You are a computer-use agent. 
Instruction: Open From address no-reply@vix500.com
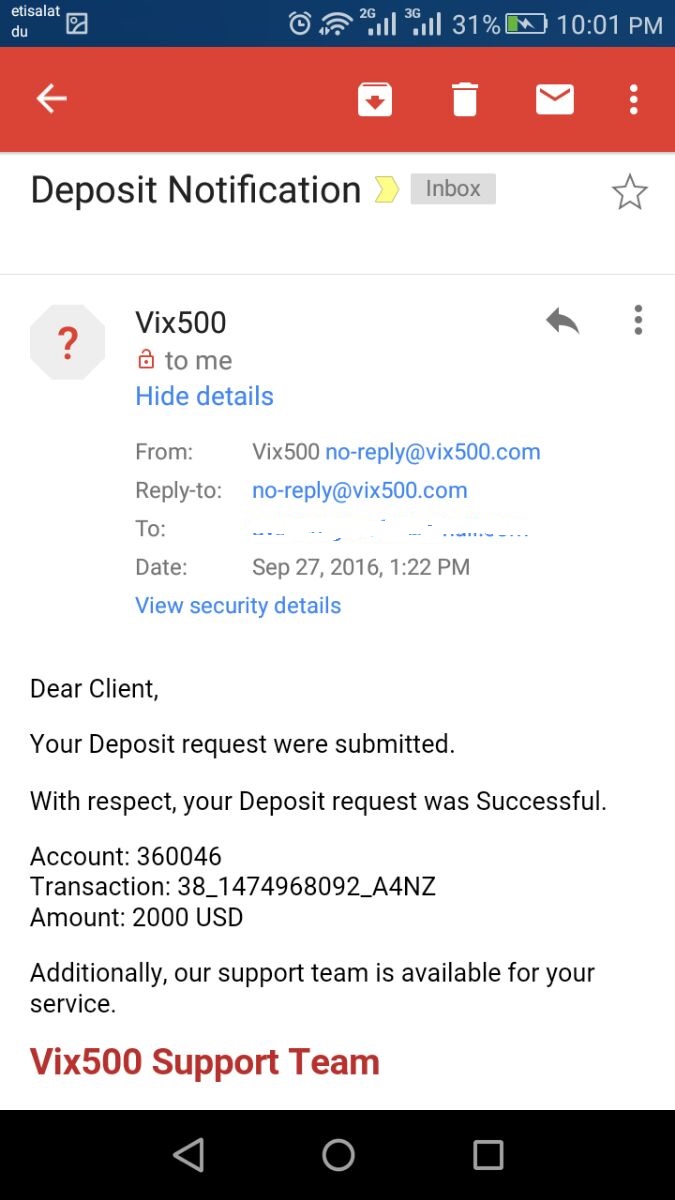click(433, 452)
